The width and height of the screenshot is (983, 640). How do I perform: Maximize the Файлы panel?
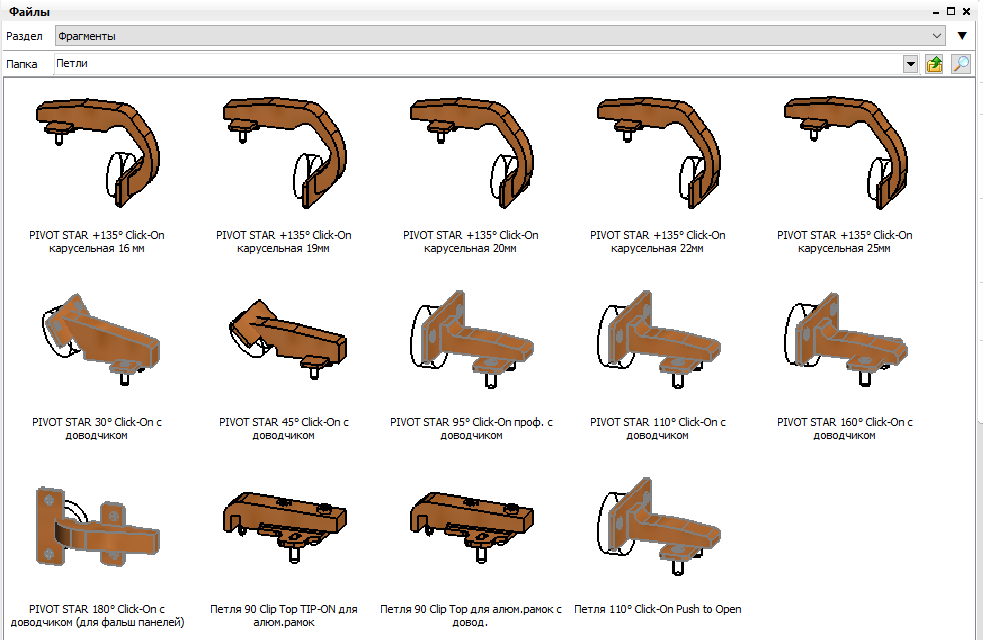[951, 11]
